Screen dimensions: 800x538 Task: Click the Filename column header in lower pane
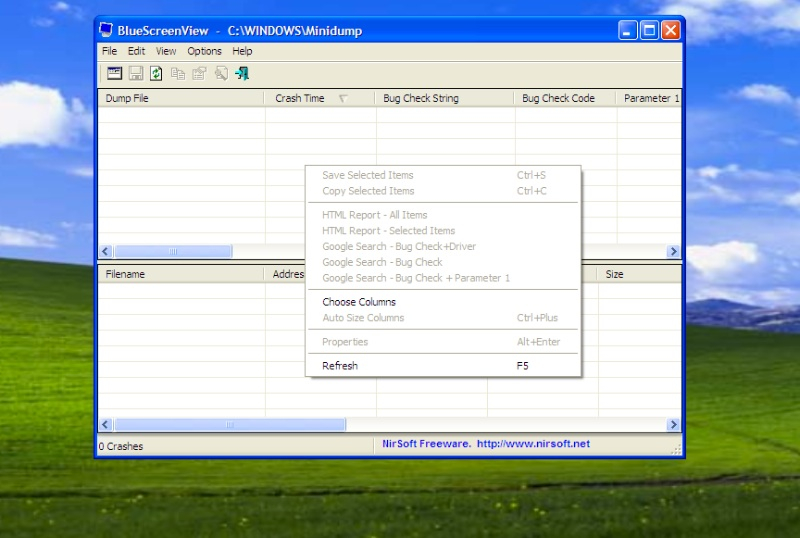pos(180,274)
